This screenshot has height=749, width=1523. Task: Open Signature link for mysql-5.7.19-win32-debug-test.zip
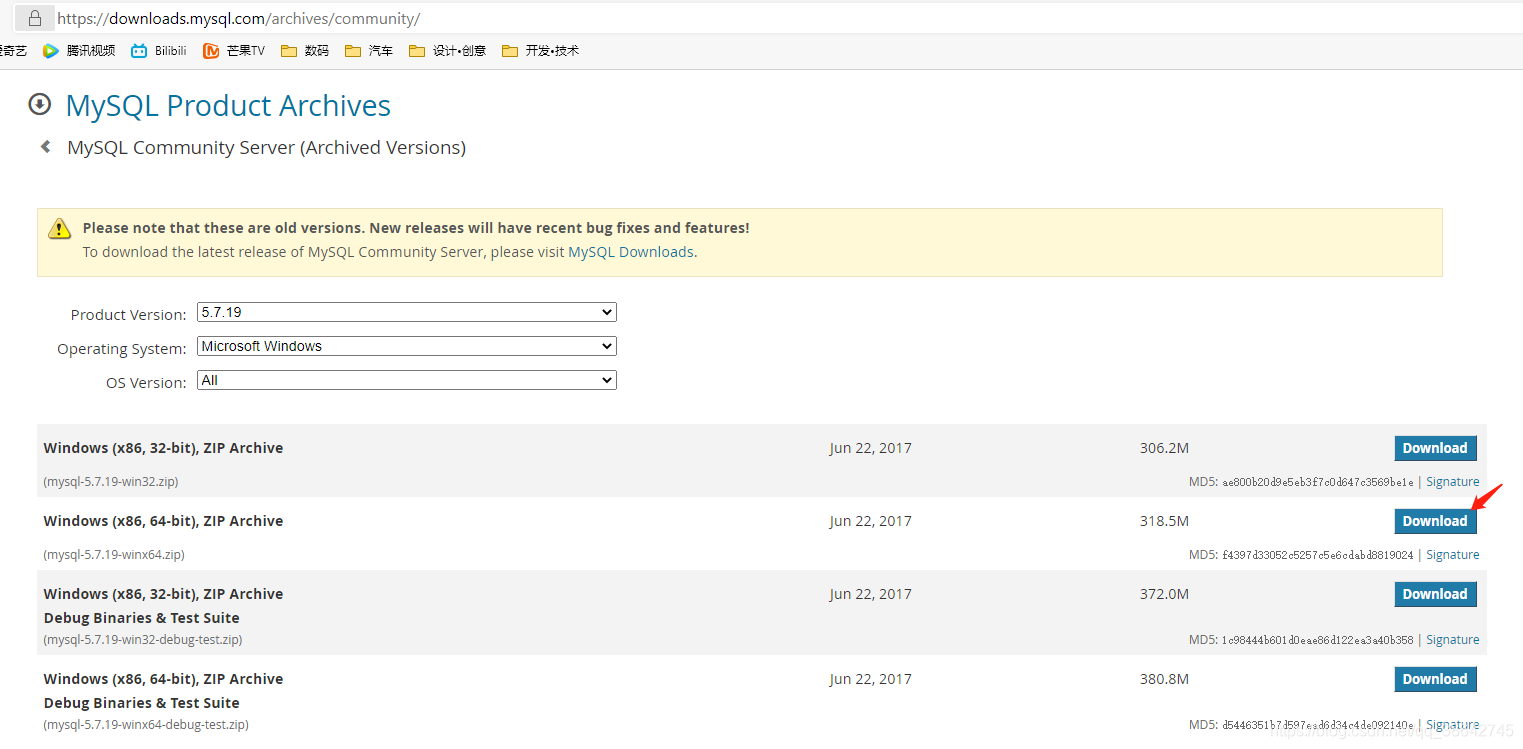pyautogui.click(x=1453, y=640)
